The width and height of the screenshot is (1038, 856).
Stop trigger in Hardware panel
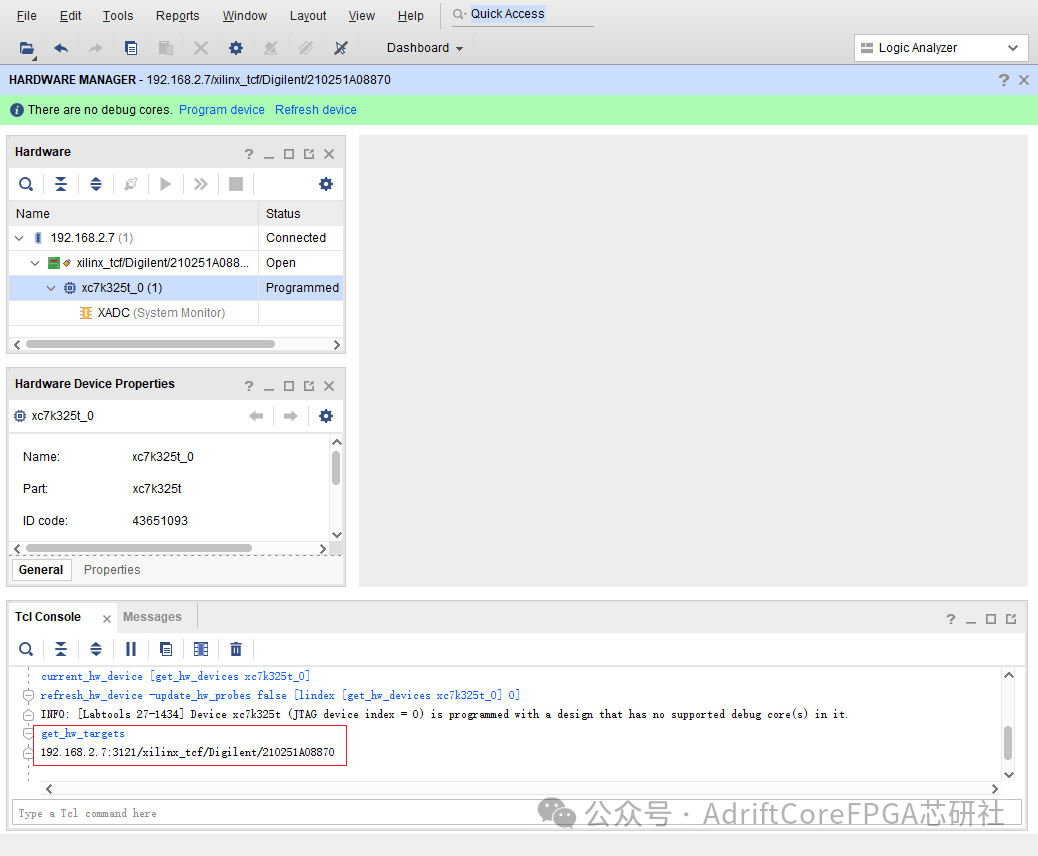pyautogui.click(x=236, y=184)
